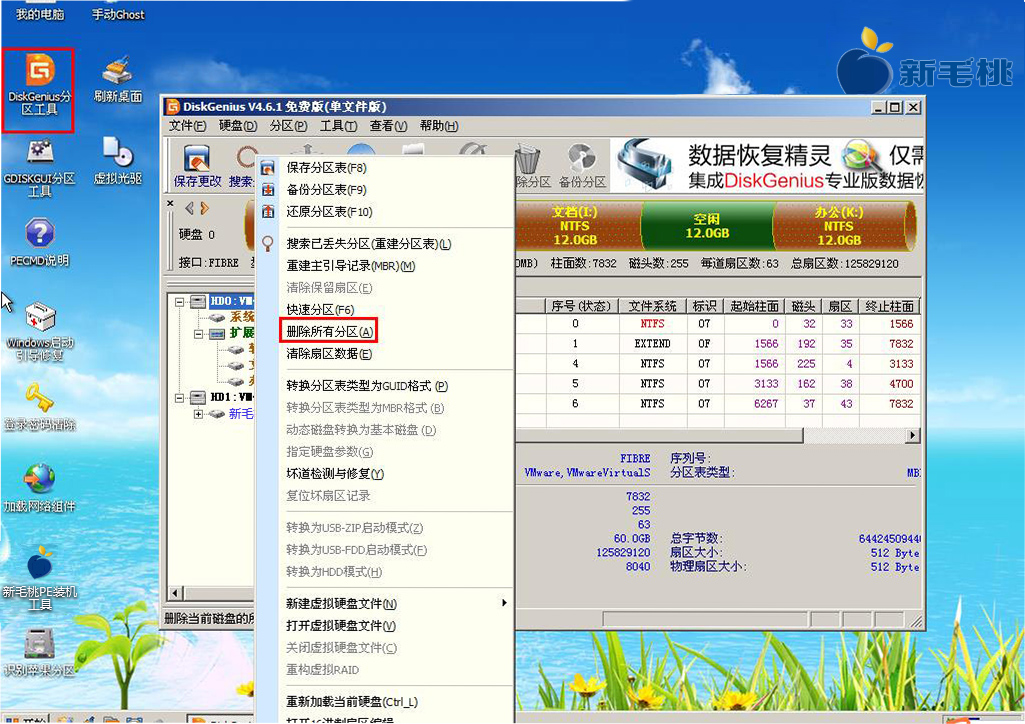Open the 查看(V) menu
The width and height of the screenshot is (1025, 724).
(388, 125)
